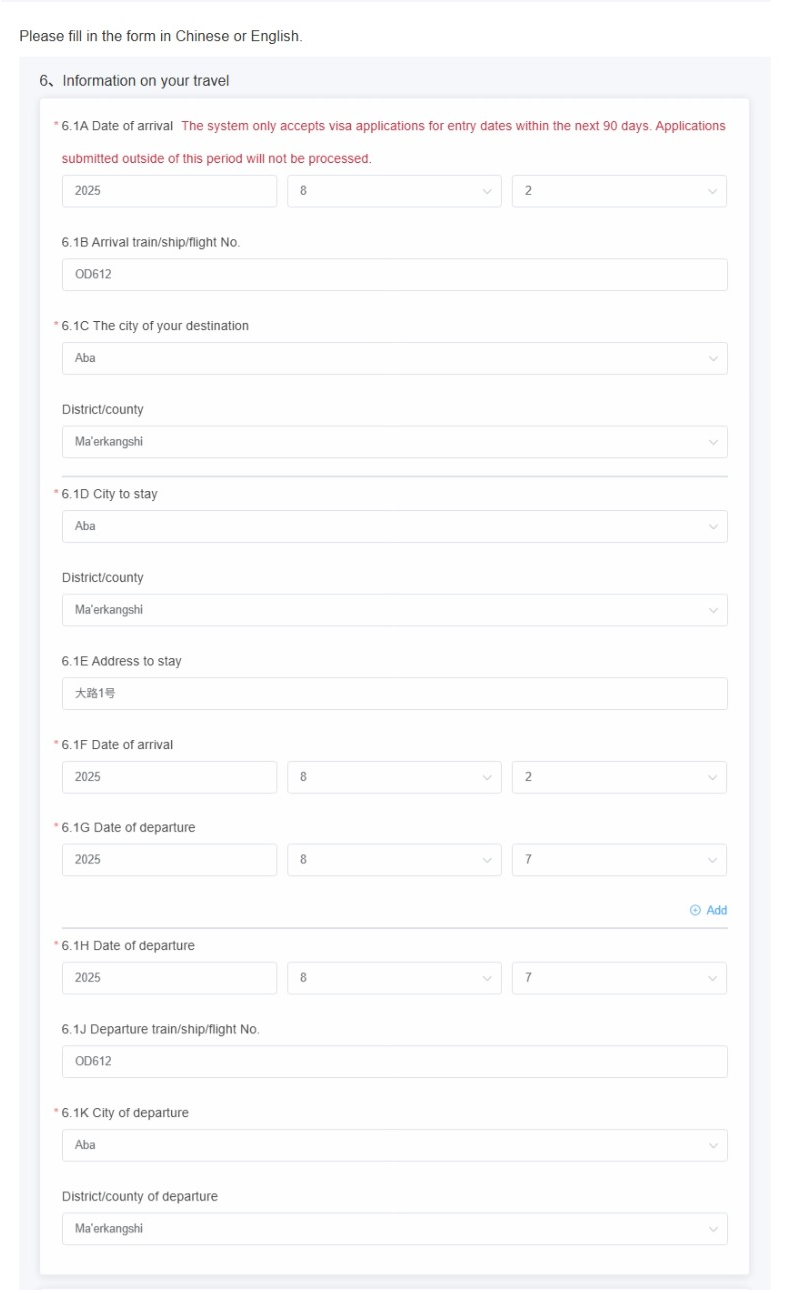Expand District/county of departure dropdown
Screen dimensions: 800x1293
(394, 1229)
